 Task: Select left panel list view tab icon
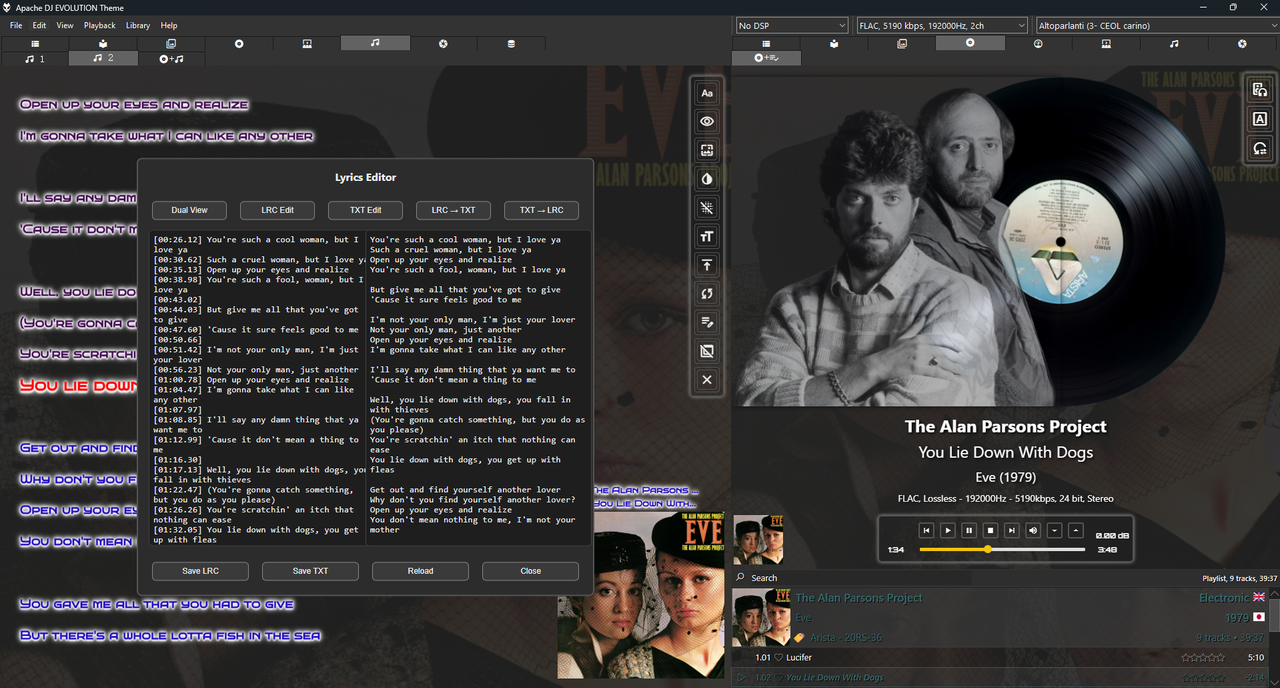point(35,44)
